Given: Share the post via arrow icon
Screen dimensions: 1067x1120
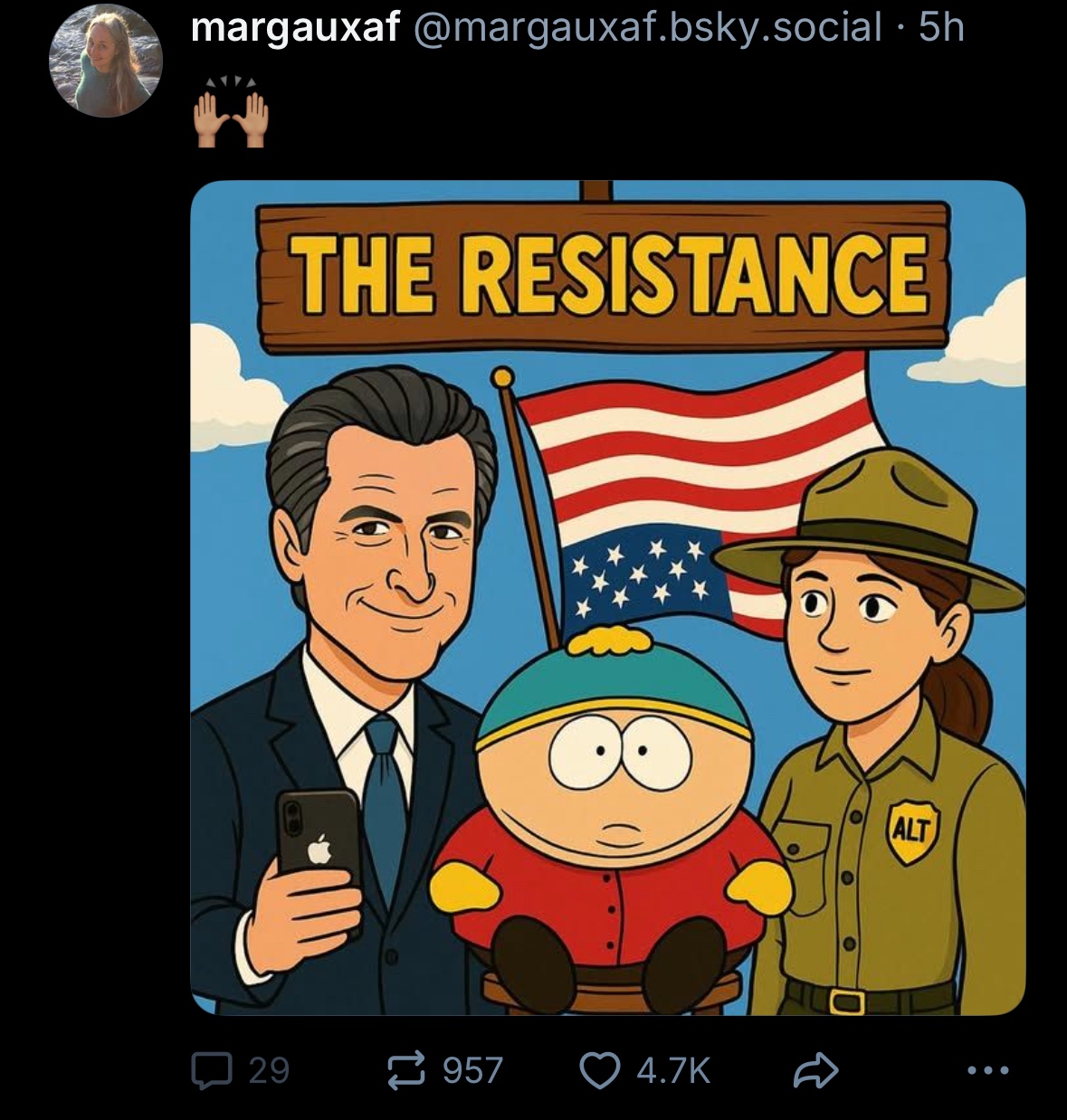Looking at the screenshot, I should [x=815, y=1070].
